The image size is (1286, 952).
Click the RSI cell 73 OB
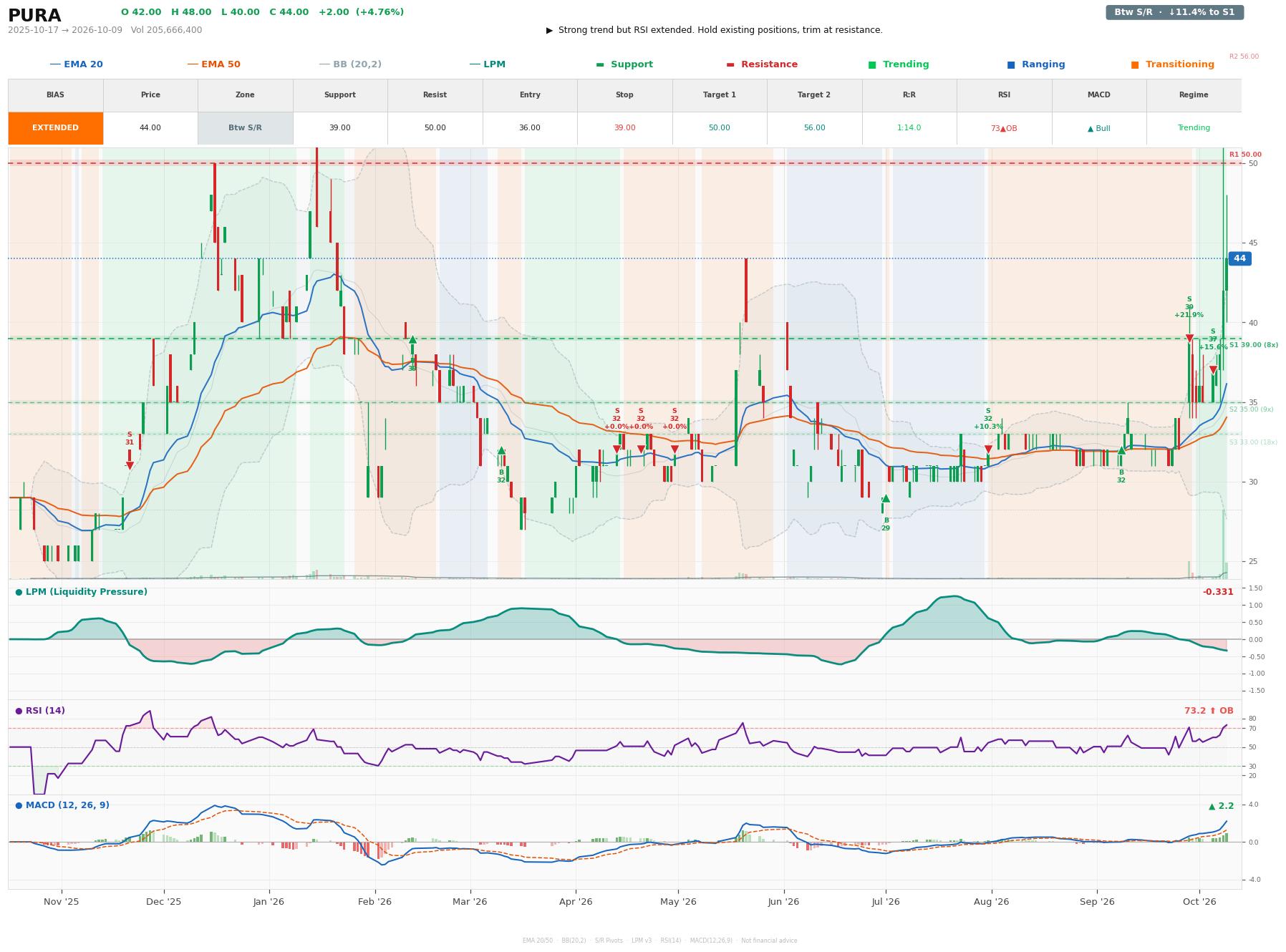pyautogui.click(x=1004, y=128)
